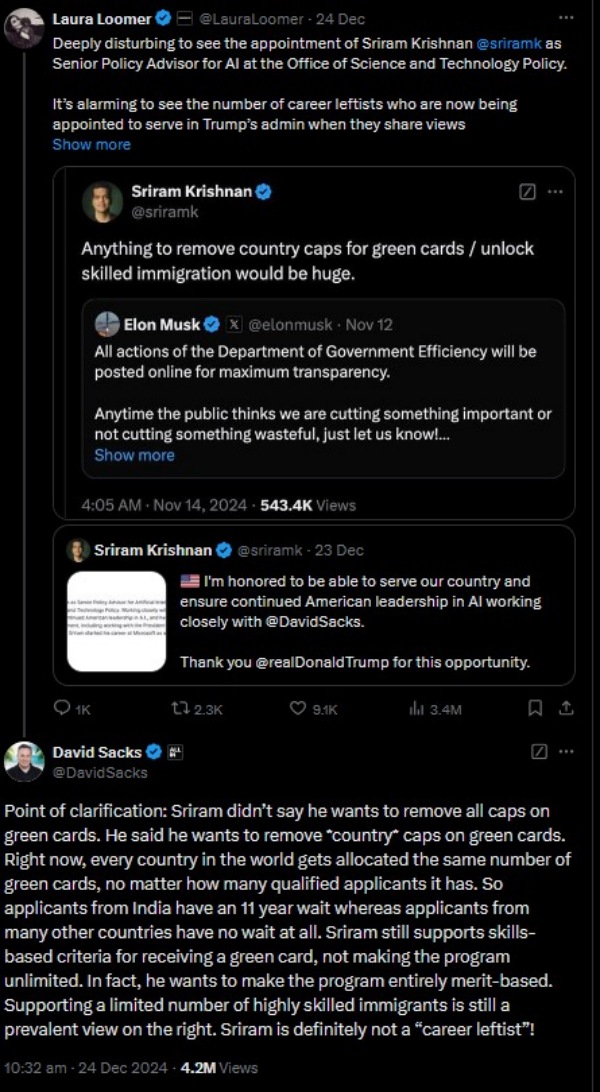This screenshot has width=600, height=1092.
Task: Share Laura Loomer's post
Action: (x=565, y=709)
